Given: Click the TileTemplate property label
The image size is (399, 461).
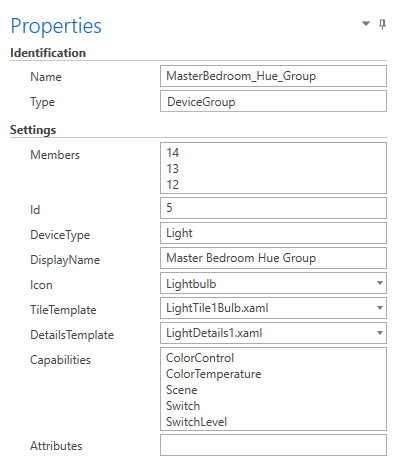Looking at the screenshot, I should [63, 310].
